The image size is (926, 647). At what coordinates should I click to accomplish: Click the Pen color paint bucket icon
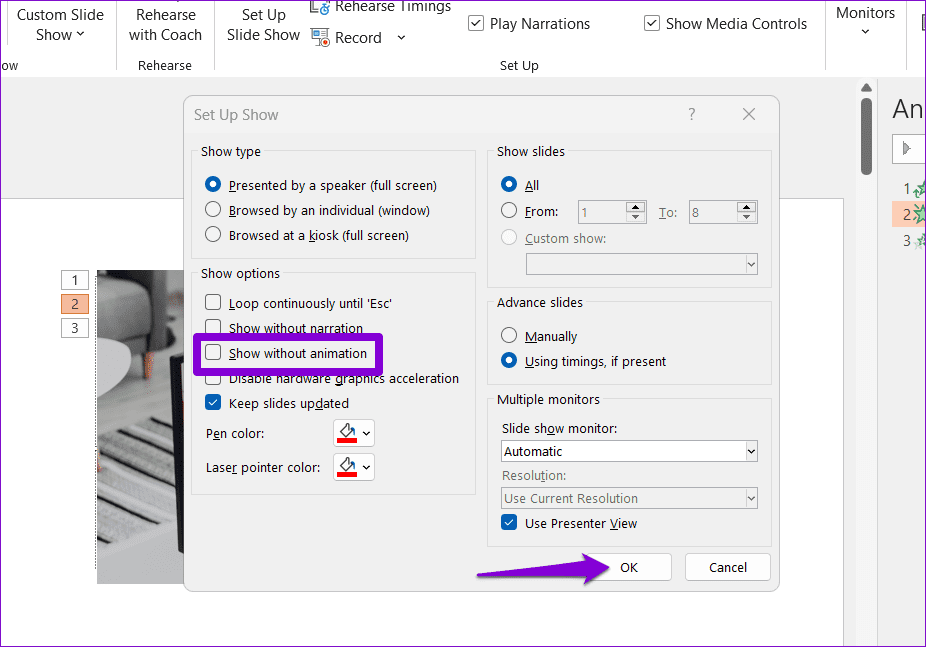point(347,433)
